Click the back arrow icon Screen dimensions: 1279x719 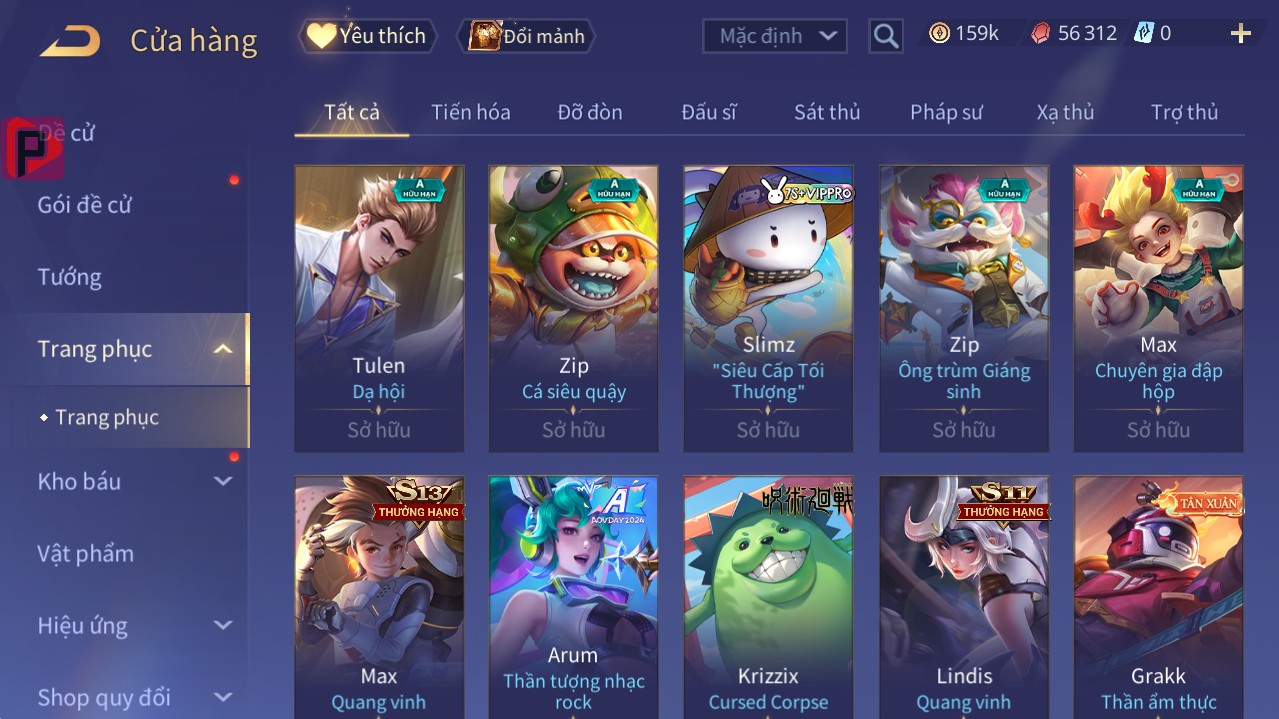[70, 41]
